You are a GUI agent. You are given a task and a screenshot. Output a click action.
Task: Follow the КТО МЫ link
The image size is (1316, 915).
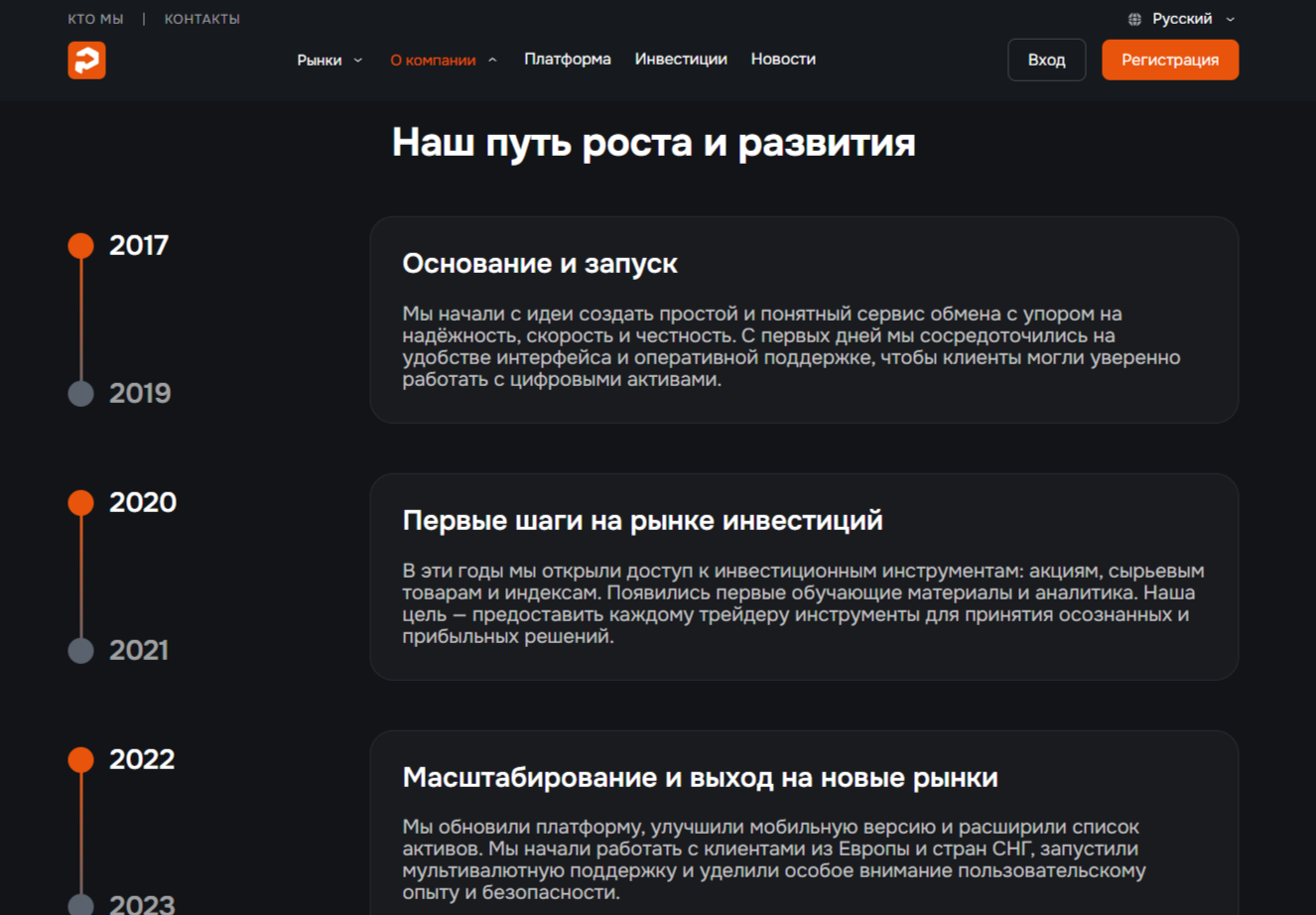tap(95, 19)
